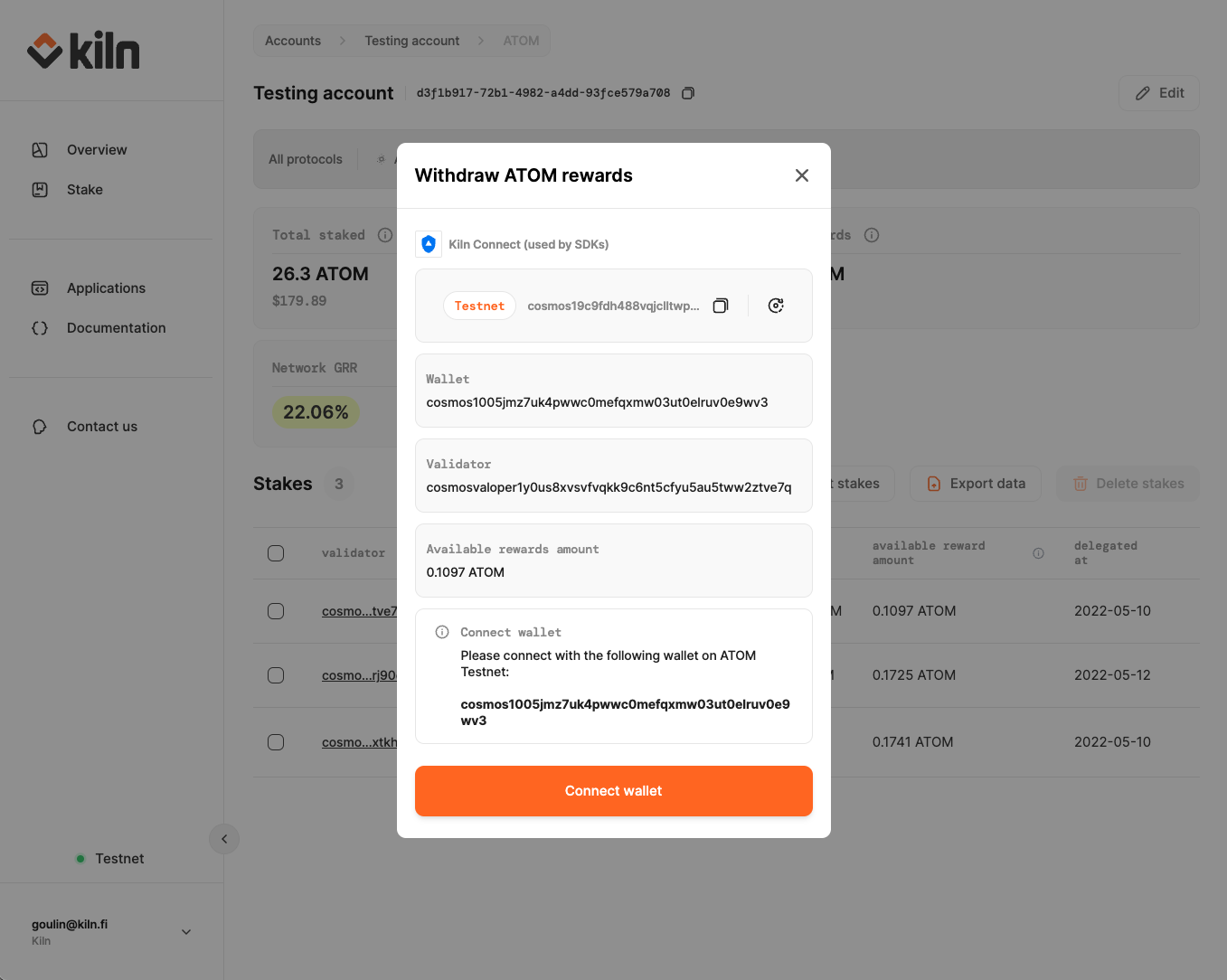Expand the goulin@kiln.fi account menu
This screenshot has height=980, width=1227.
point(186,932)
